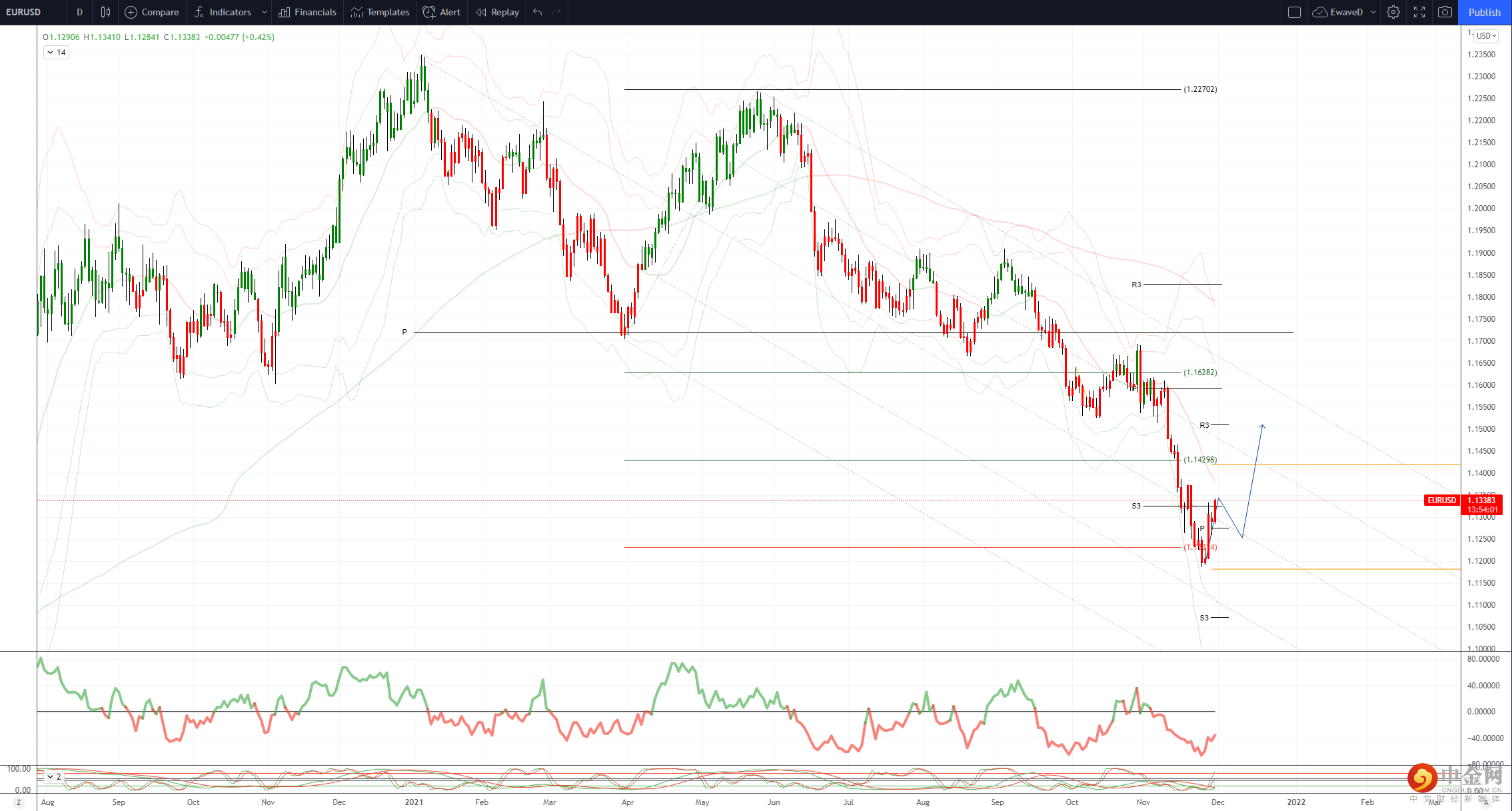Image resolution: width=1512 pixels, height=811 pixels.
Task: Click the blue Publish button
Action: 1485,12
